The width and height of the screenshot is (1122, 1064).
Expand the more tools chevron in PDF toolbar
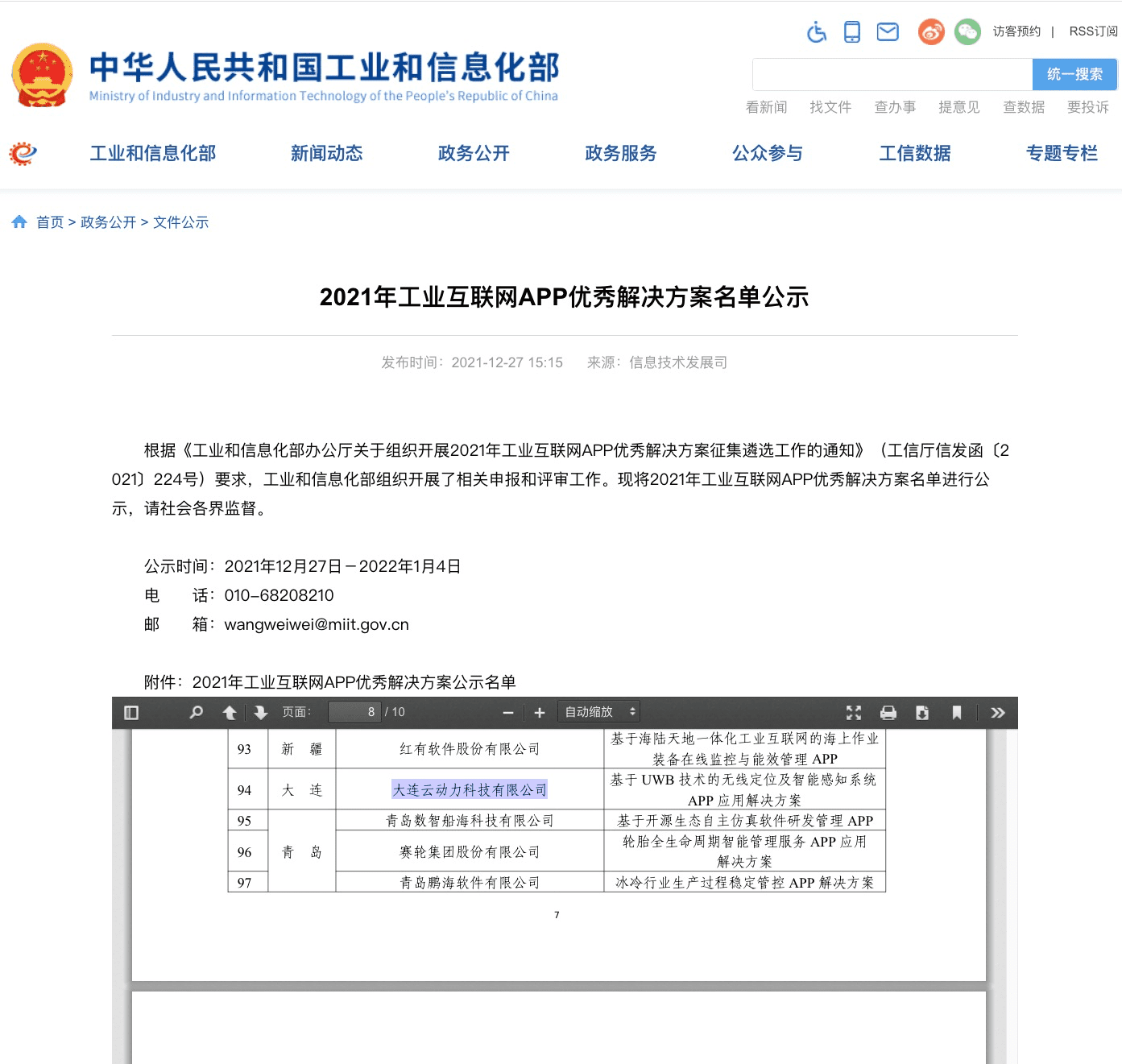click(997, 712)
